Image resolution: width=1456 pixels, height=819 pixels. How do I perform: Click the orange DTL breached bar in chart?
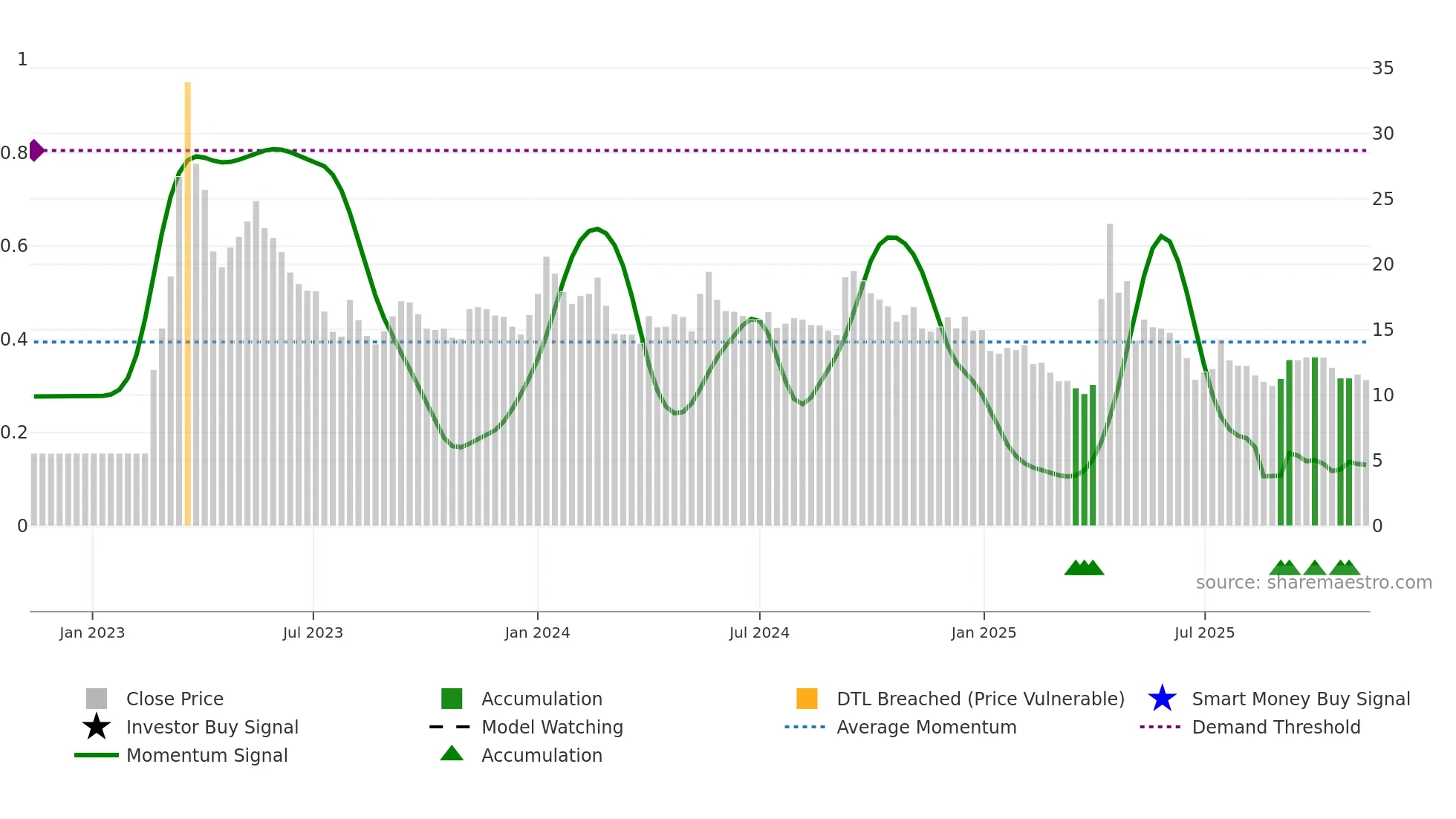point(188,297)
